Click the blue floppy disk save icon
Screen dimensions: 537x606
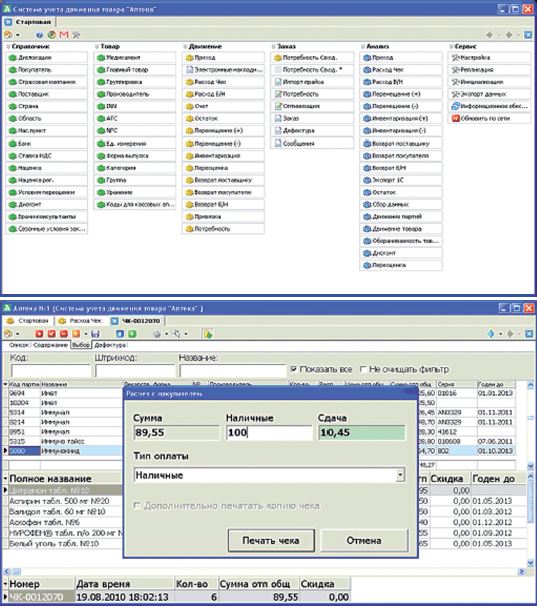[95, 334]
